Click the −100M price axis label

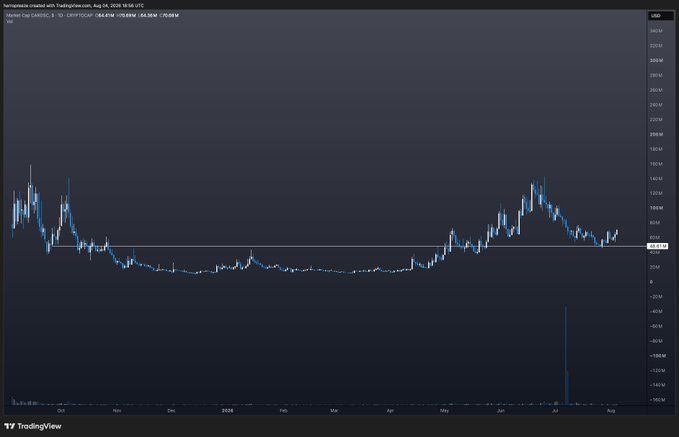[657, 356]
